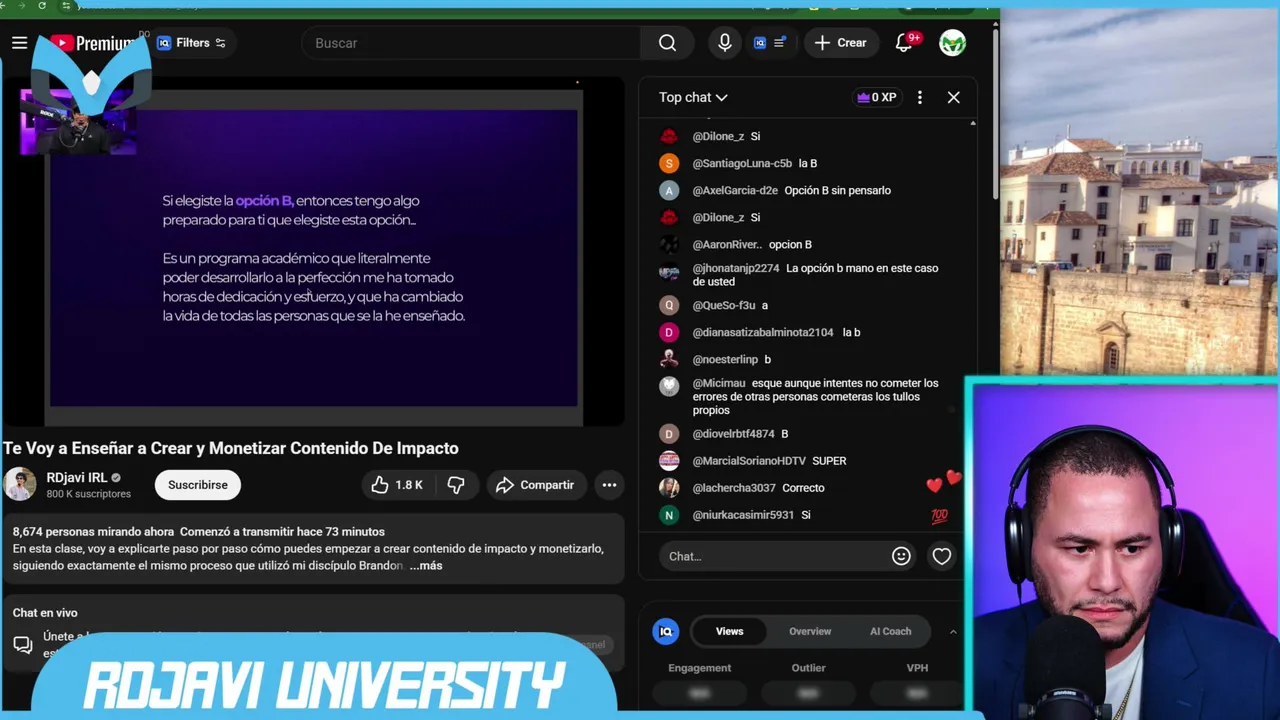Click @MarcialSorianoHDTV SUPER message

(x=829, y=461)
